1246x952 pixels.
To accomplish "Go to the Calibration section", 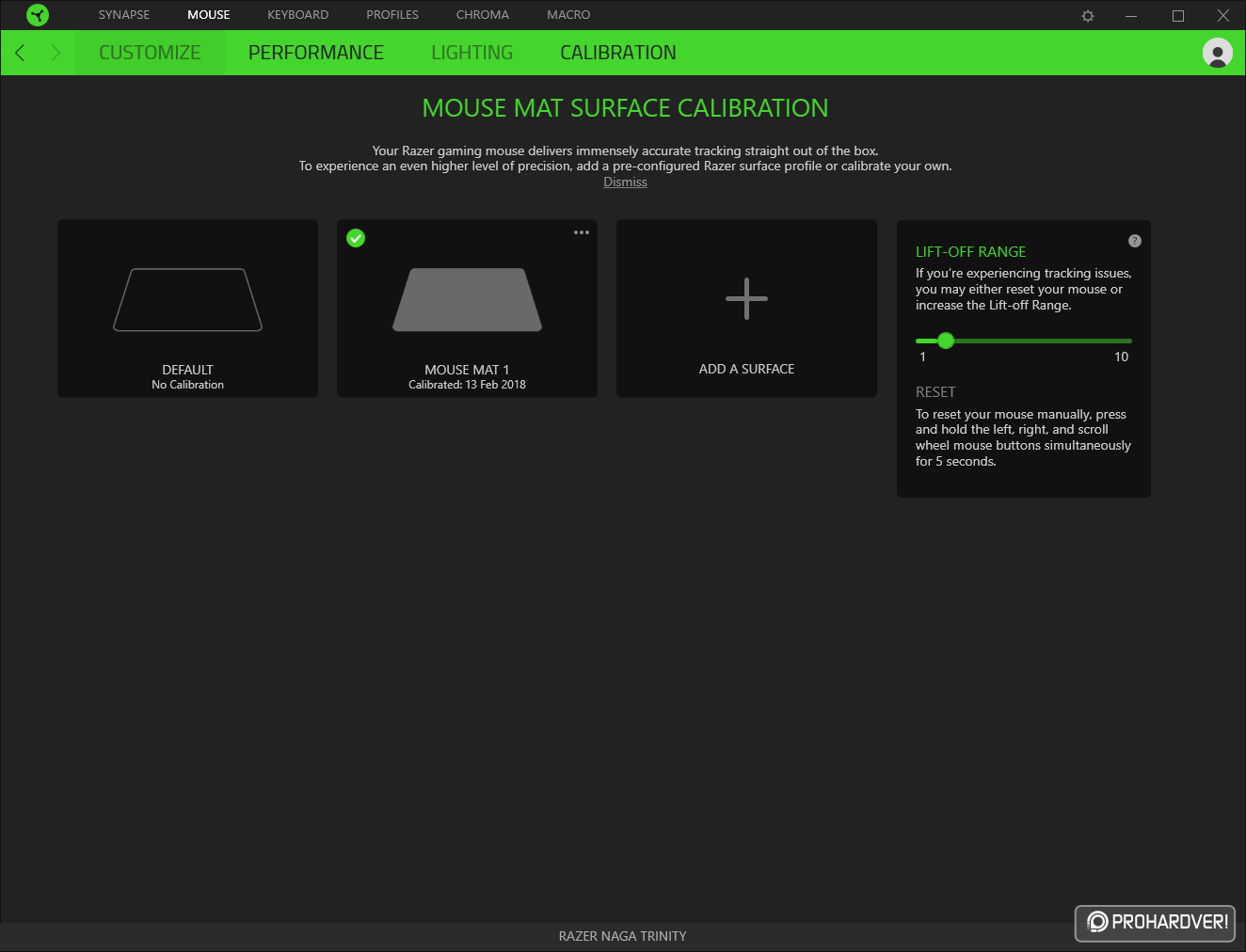I will 618,53.
